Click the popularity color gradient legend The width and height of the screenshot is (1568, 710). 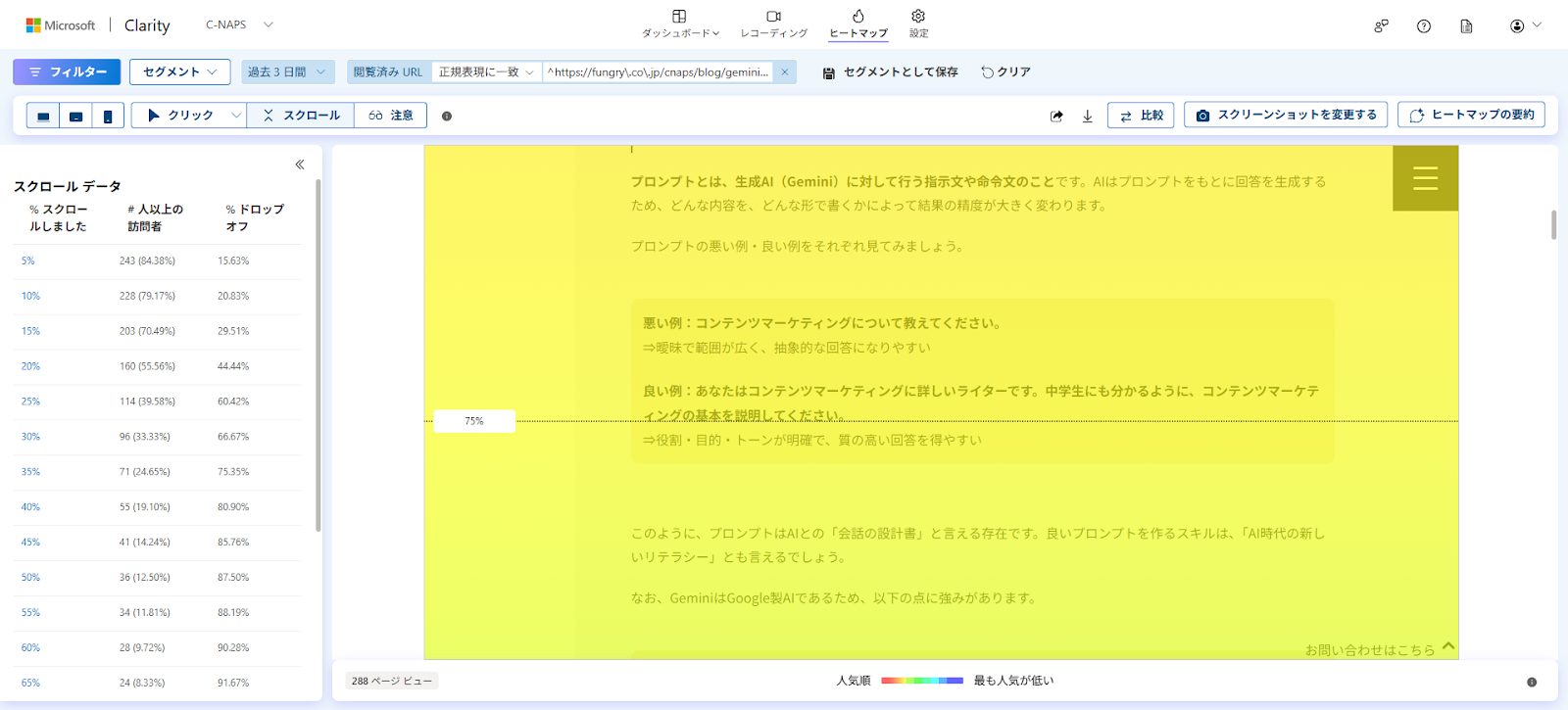(x=921, y=681)
